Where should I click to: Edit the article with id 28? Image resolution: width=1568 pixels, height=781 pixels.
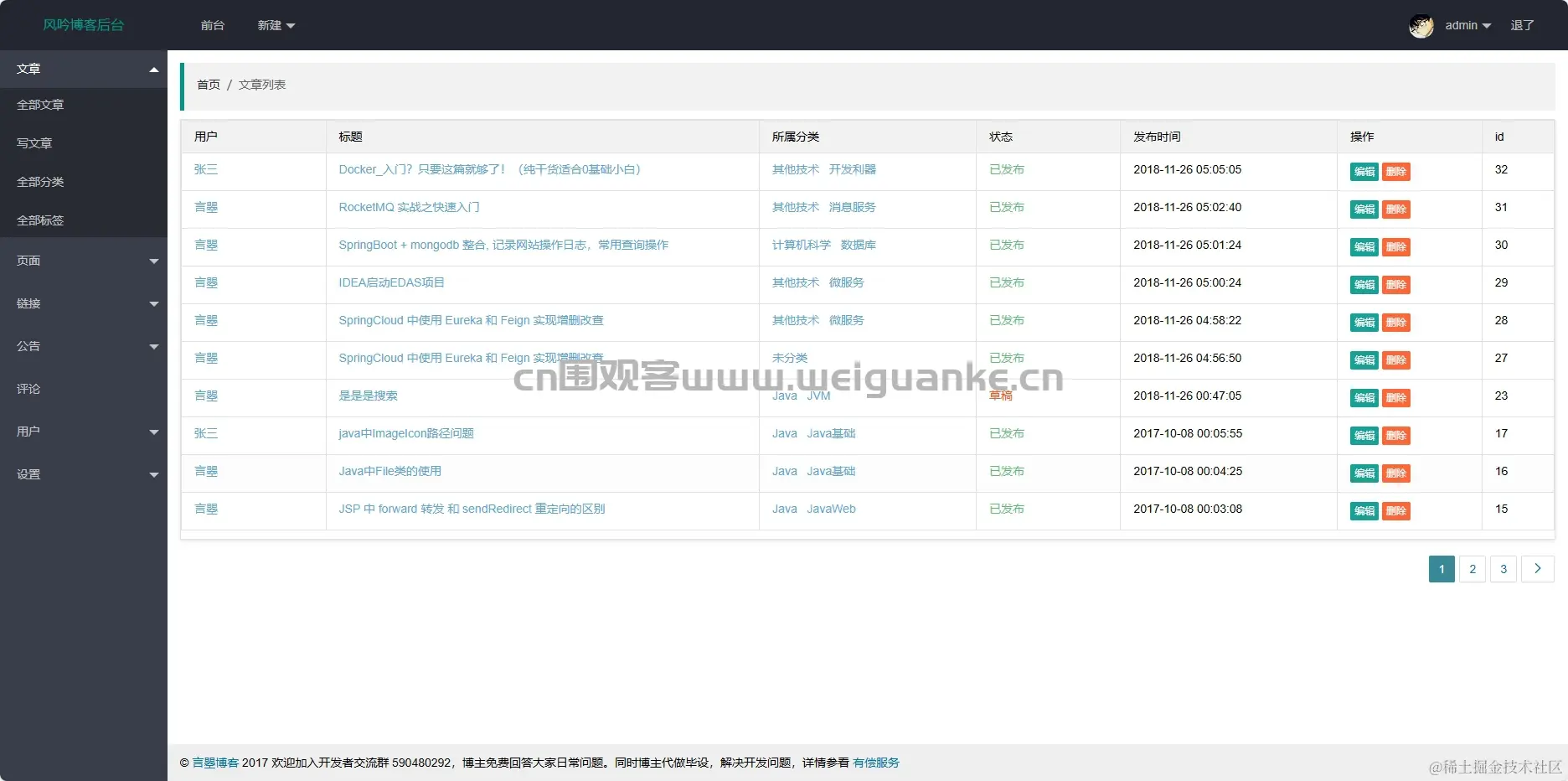(1364, 323)
